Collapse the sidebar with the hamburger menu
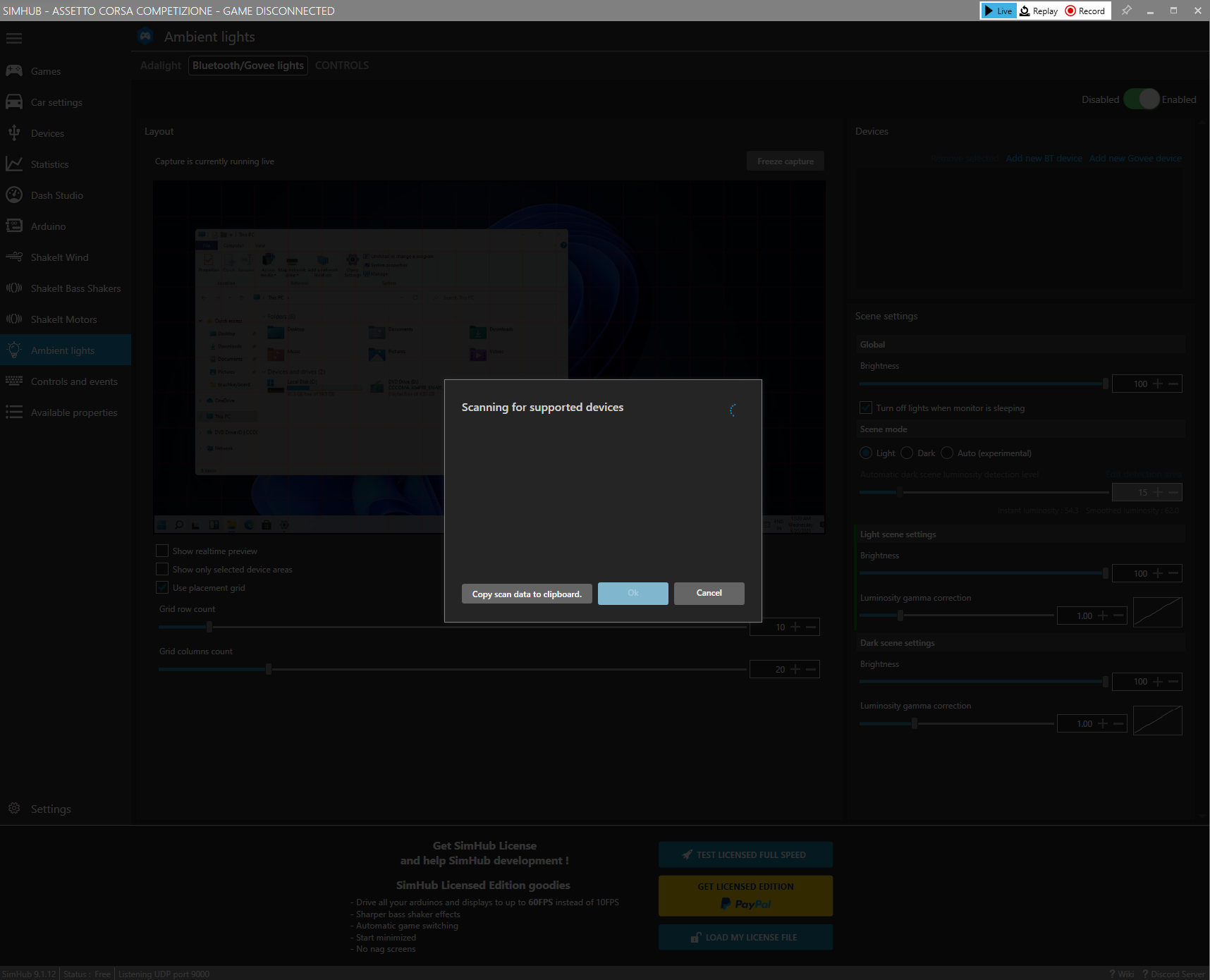 (x=14, y=38)
